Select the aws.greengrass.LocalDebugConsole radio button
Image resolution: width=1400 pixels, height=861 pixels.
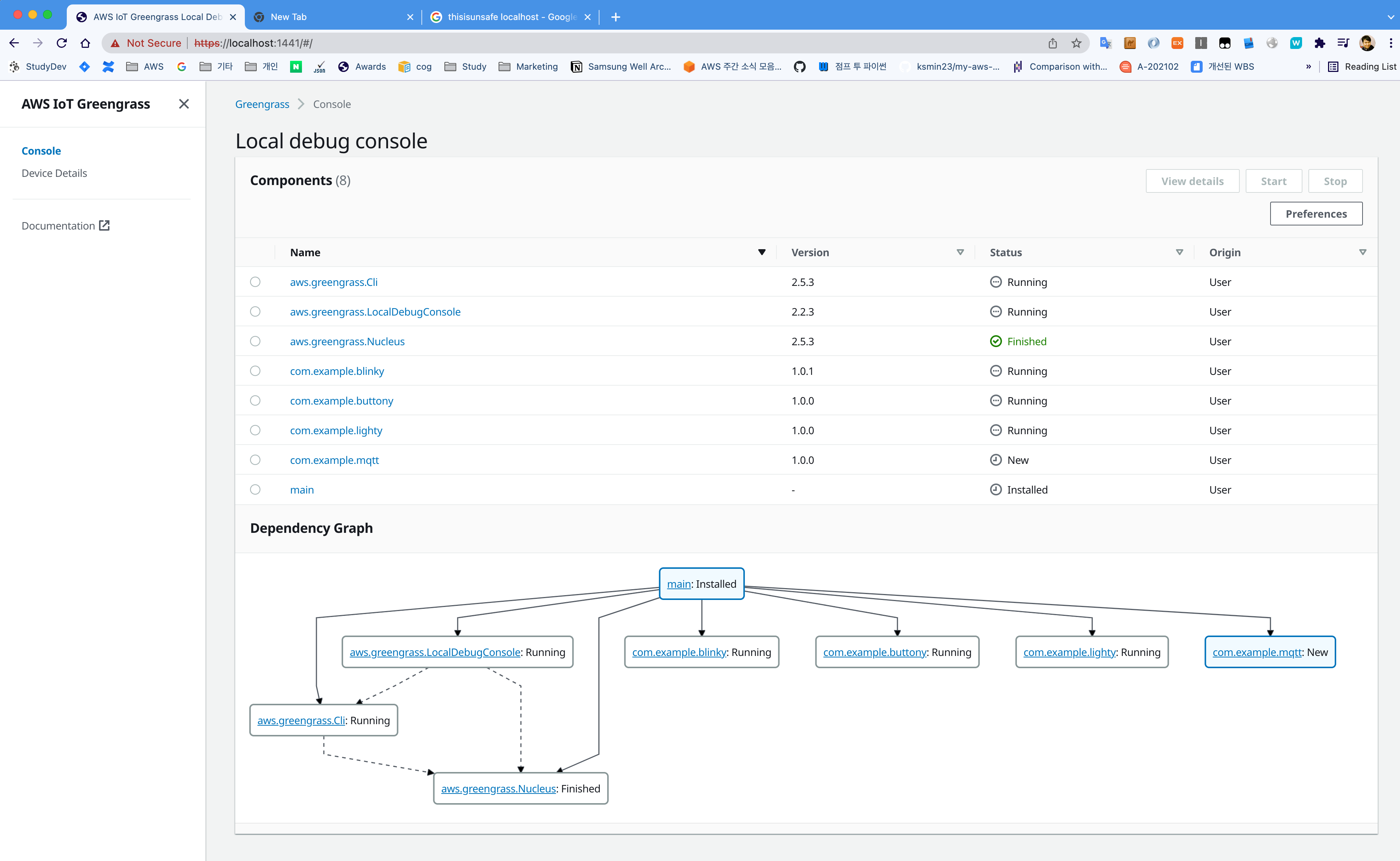255,311
